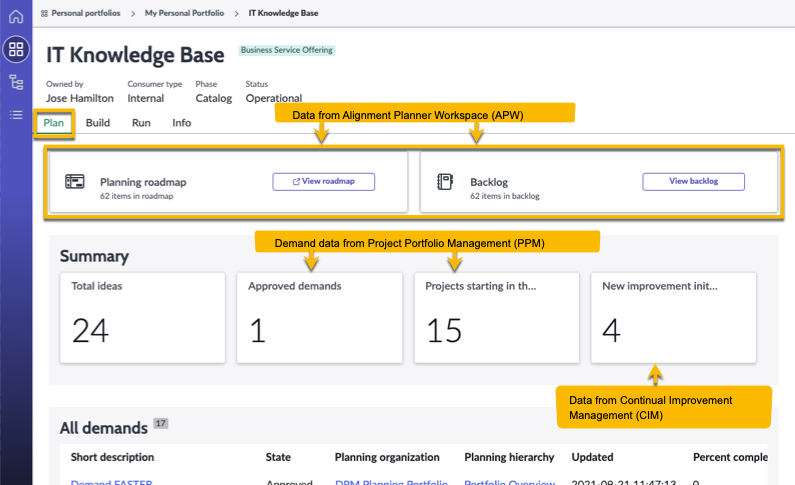Click the All demands count badge 17
The height and width of the screenshot is (485, 795).
(161, 423)
